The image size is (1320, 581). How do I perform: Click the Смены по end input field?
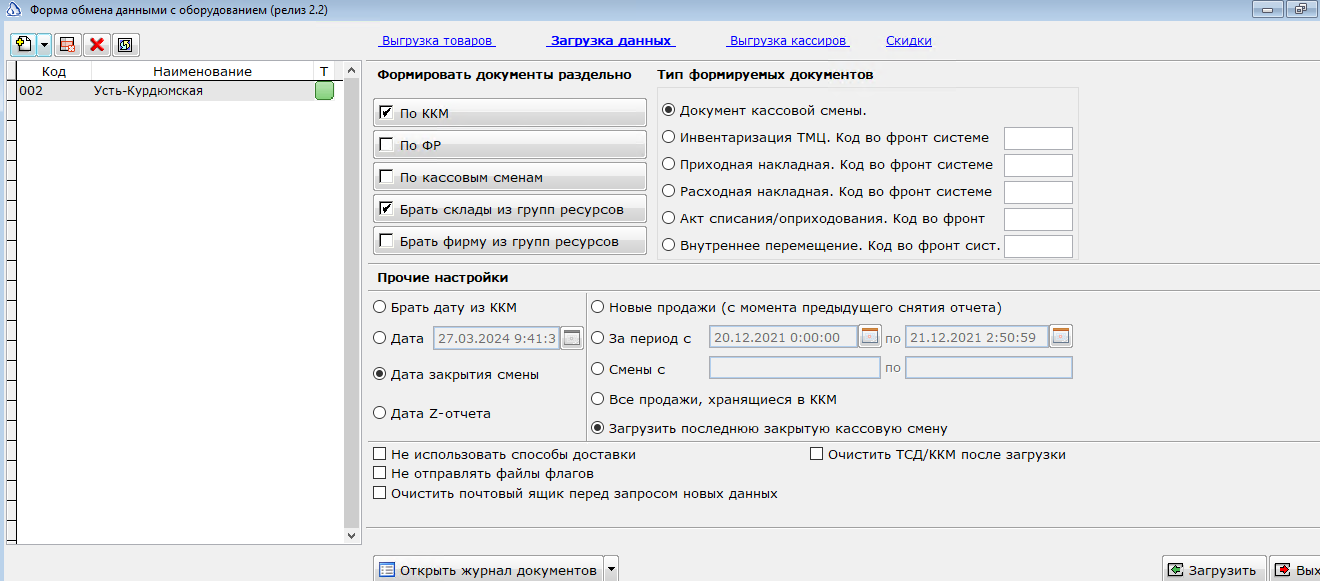989,368
